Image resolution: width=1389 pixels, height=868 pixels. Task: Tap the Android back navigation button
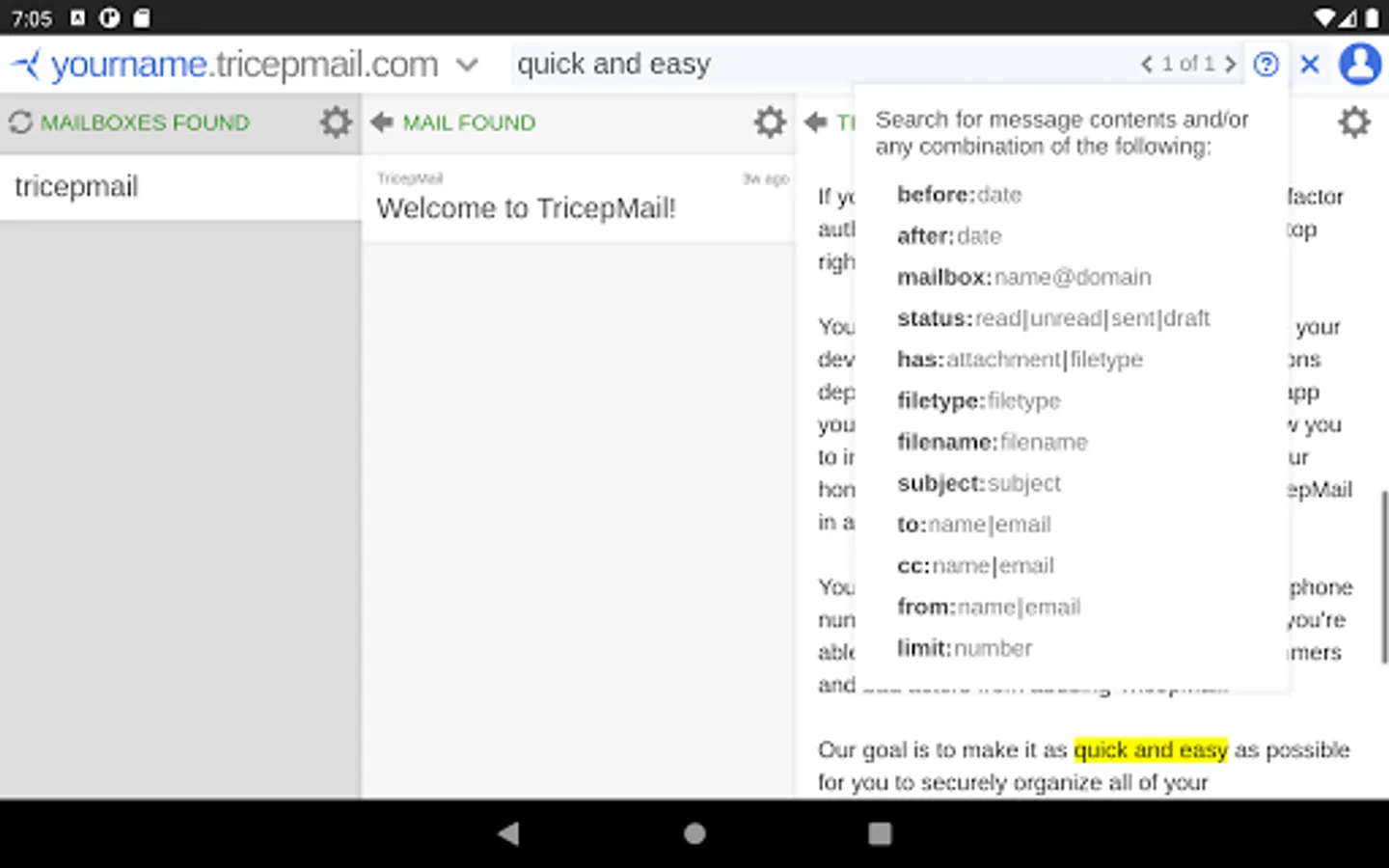pos(508,833)
